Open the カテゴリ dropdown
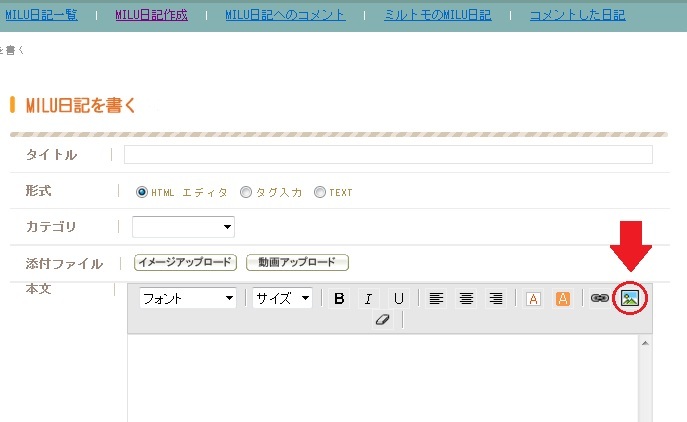 tap(183, 227)
